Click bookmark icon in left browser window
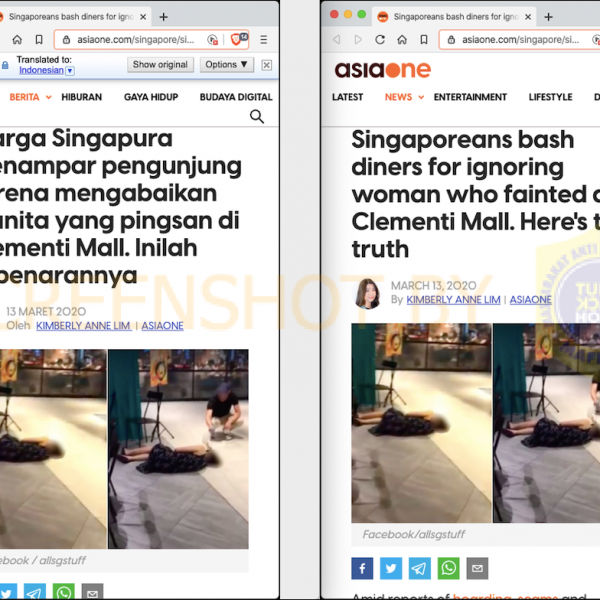600x600 pixels. point(39,39)
